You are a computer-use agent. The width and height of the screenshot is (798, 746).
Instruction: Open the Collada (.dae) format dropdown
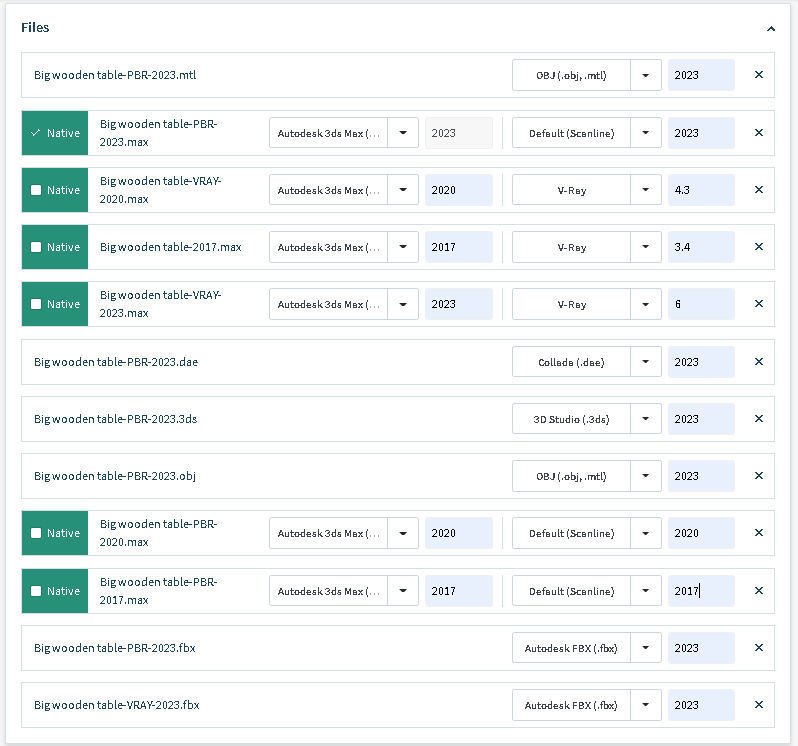(646, 362)
